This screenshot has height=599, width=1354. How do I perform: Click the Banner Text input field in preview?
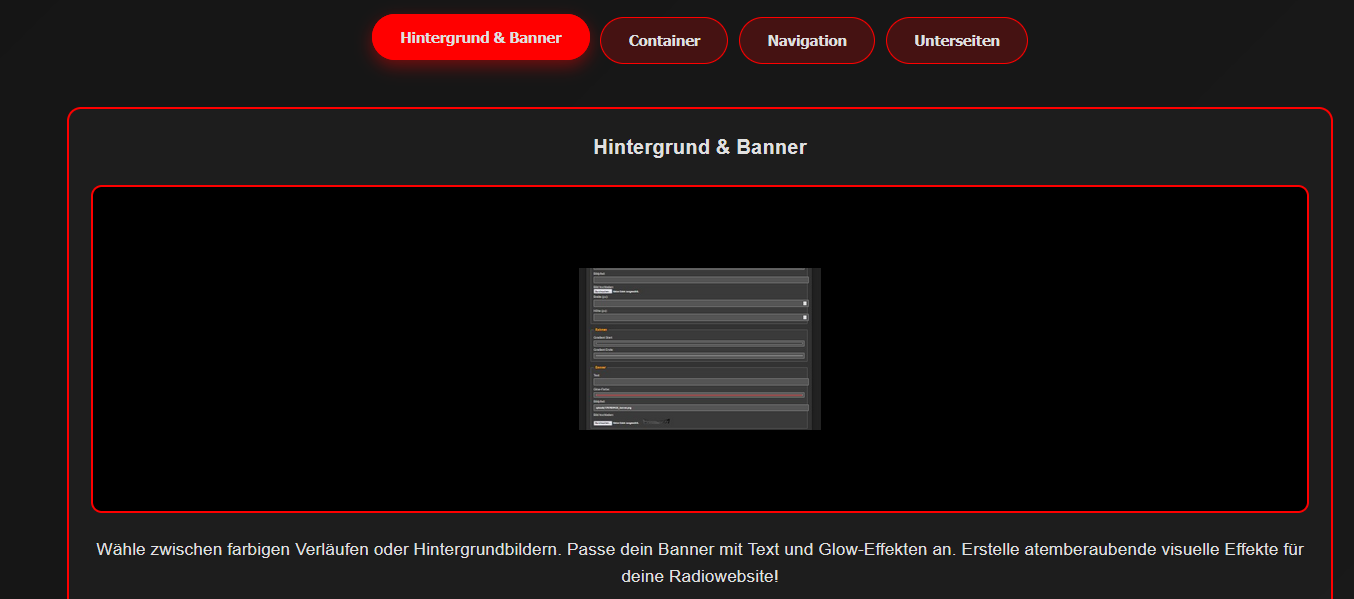pos(700,382)
